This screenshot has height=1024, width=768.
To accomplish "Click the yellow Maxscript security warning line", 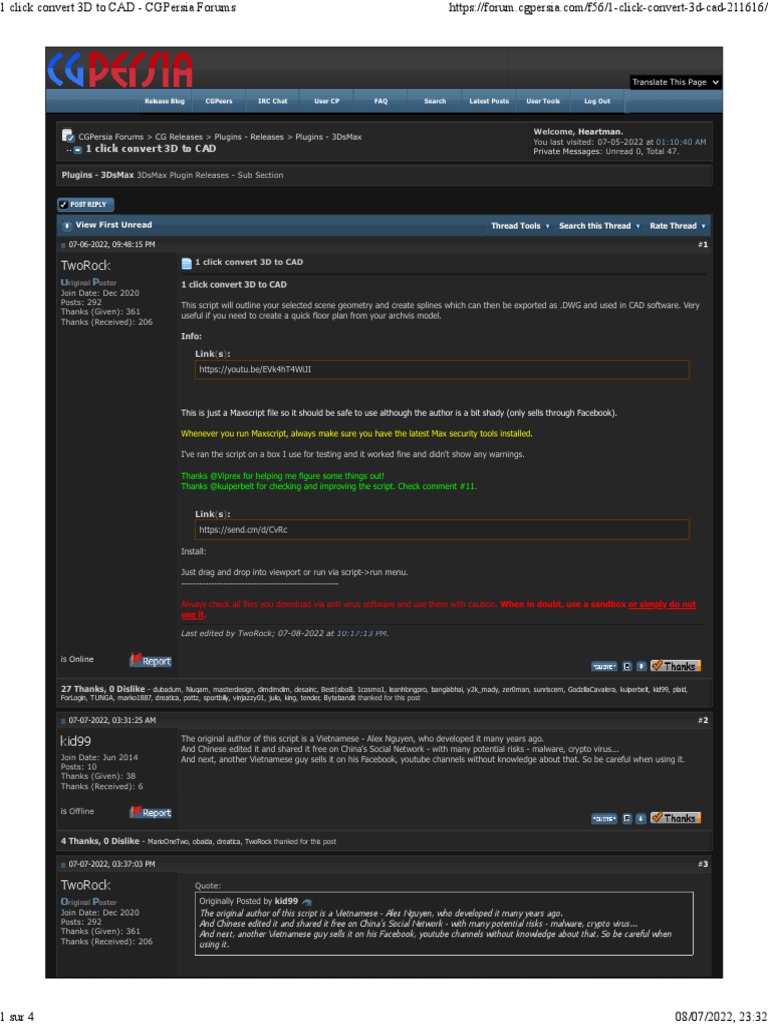I will (357, 434).
